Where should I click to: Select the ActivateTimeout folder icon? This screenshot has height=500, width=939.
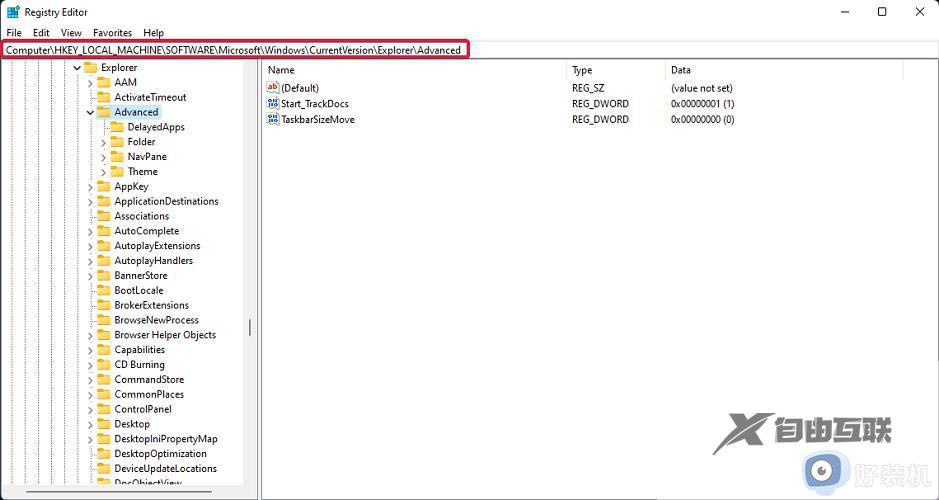click(x=104, y=97)
